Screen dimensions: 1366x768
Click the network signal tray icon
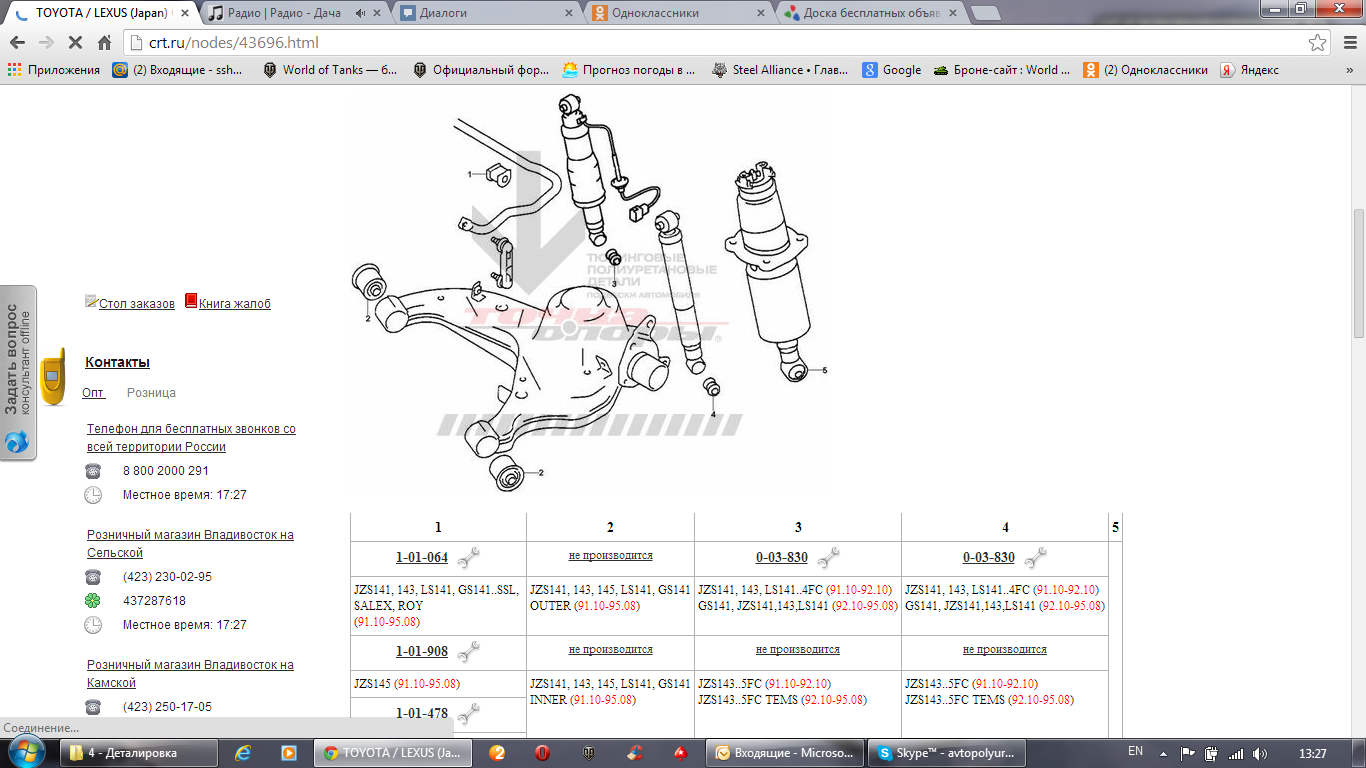tap(1236, 753)
